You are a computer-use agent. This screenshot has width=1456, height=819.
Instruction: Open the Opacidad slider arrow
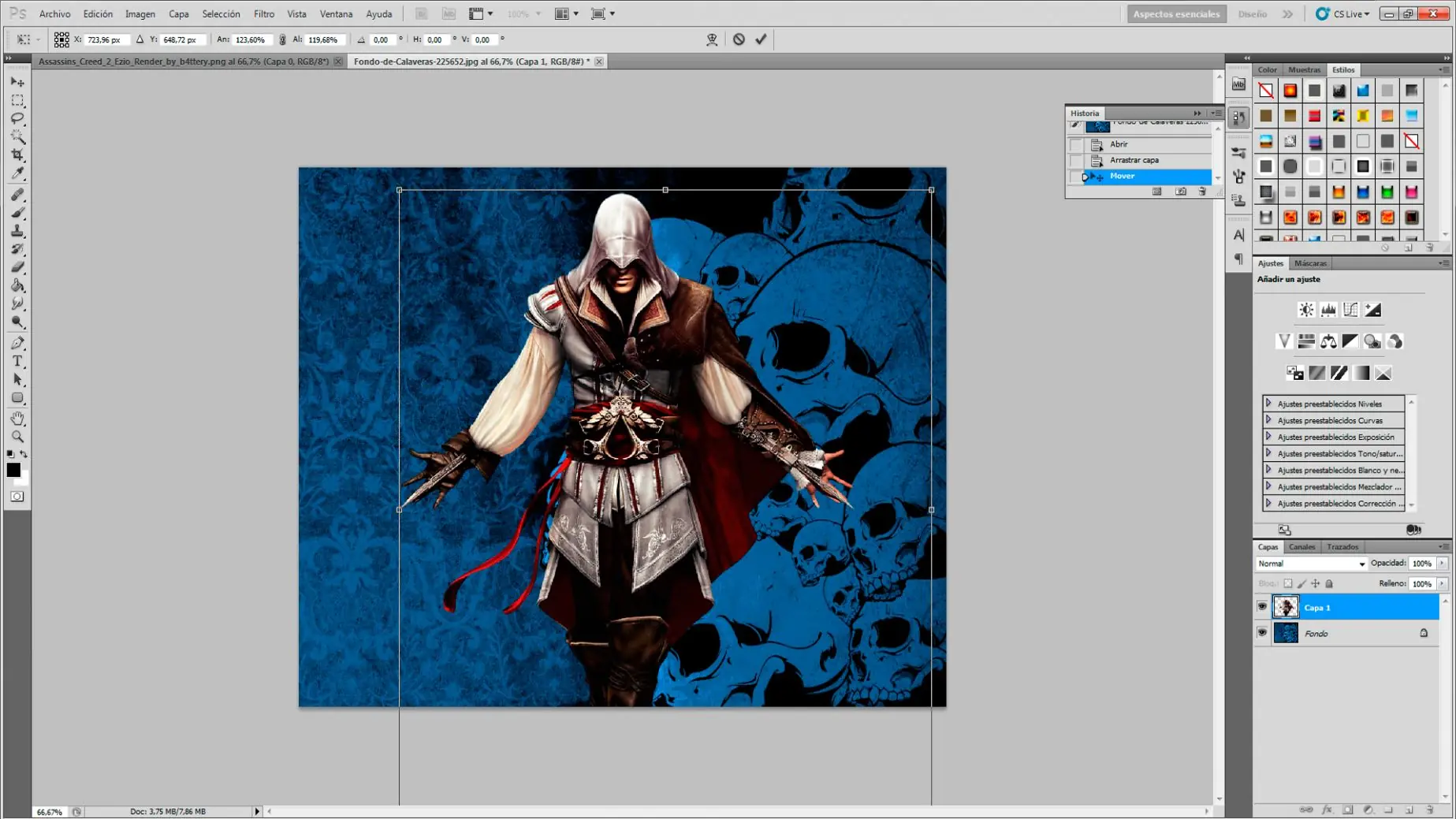[x=1442, y=564]
